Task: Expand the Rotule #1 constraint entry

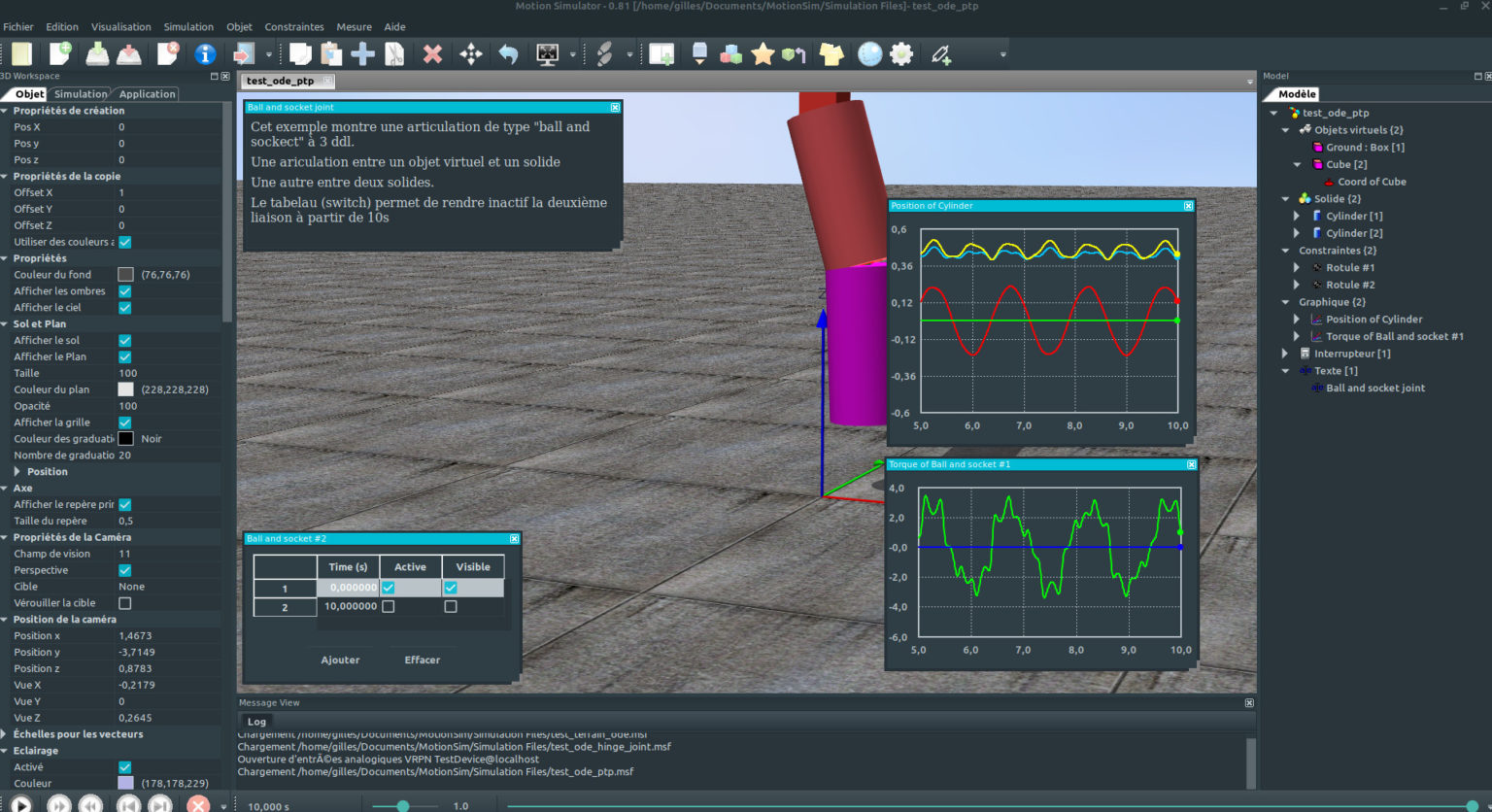Action: coord(1296,267)
